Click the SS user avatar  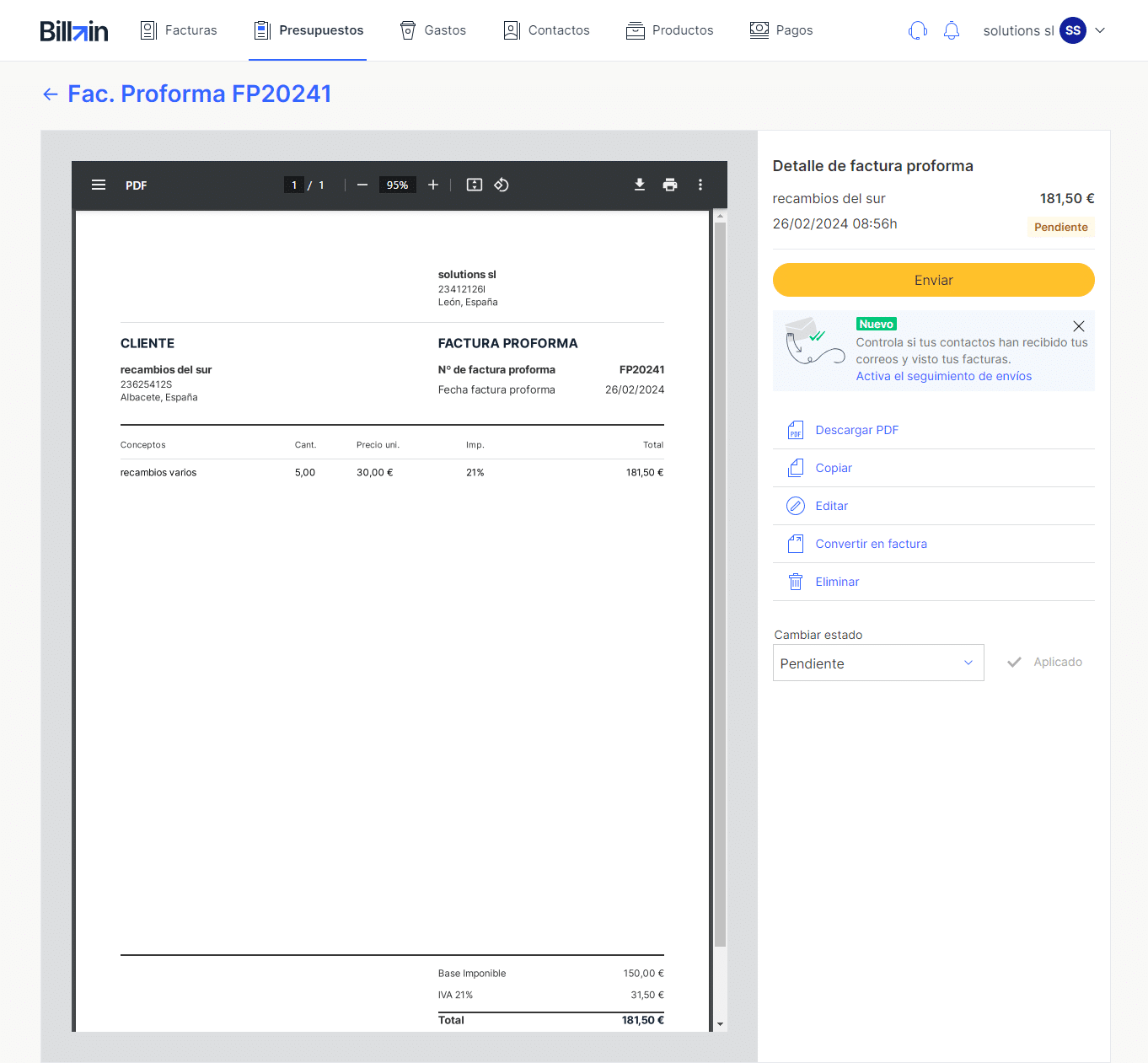(1073, 30)
